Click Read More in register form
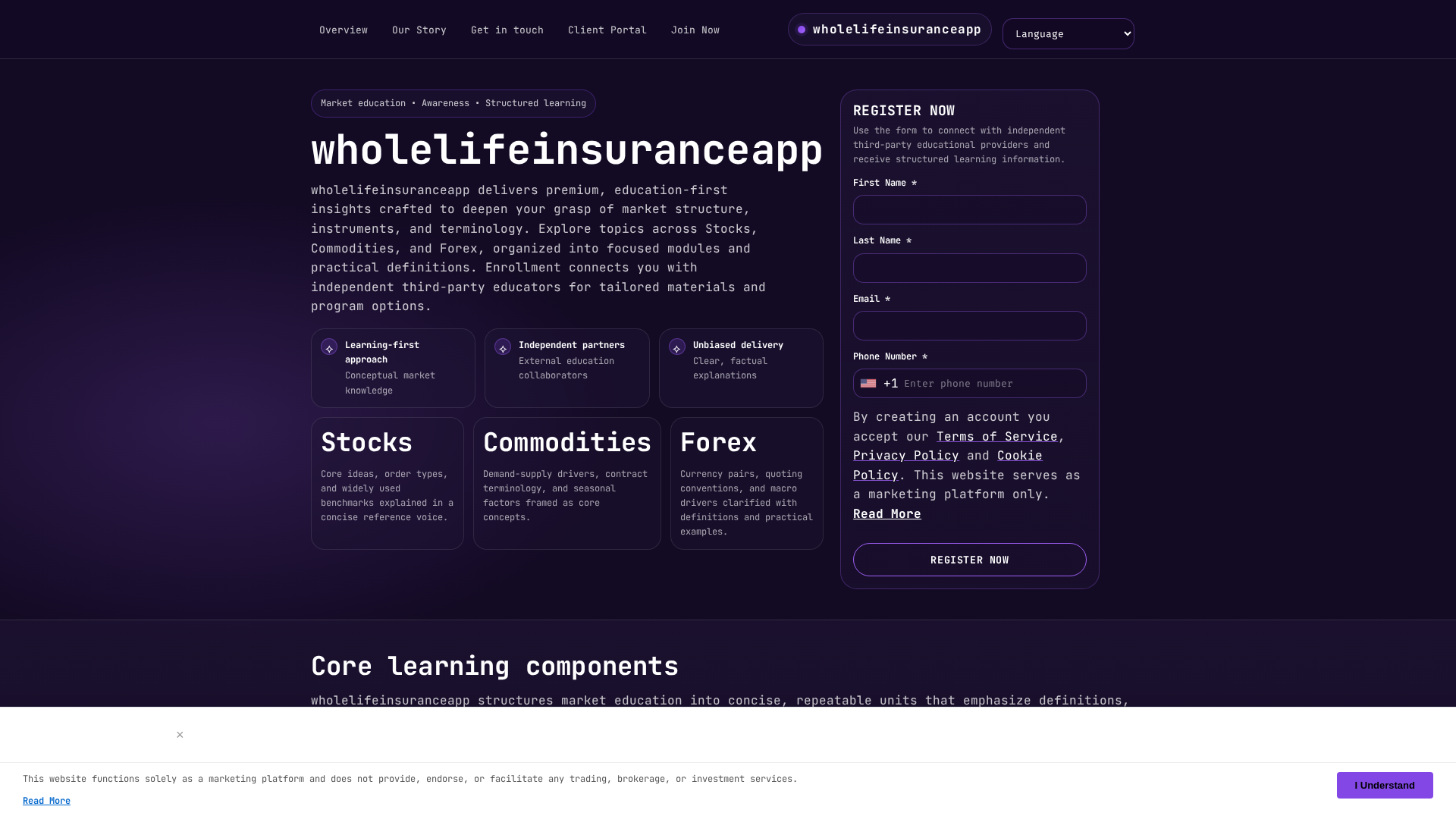1456x819 pixels. (886, 514)
